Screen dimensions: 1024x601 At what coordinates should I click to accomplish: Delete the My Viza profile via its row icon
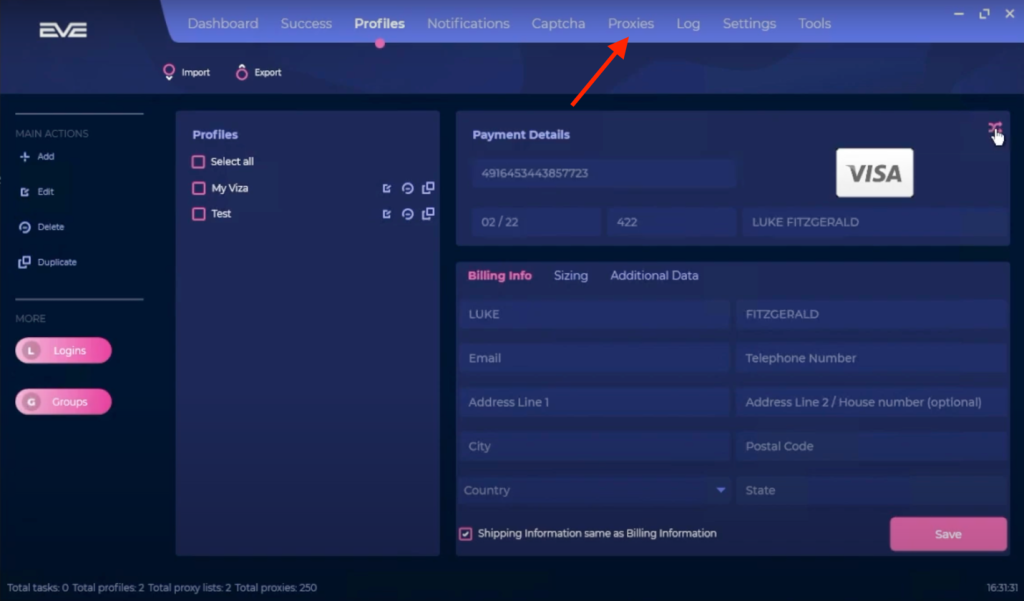coord(407,188)
